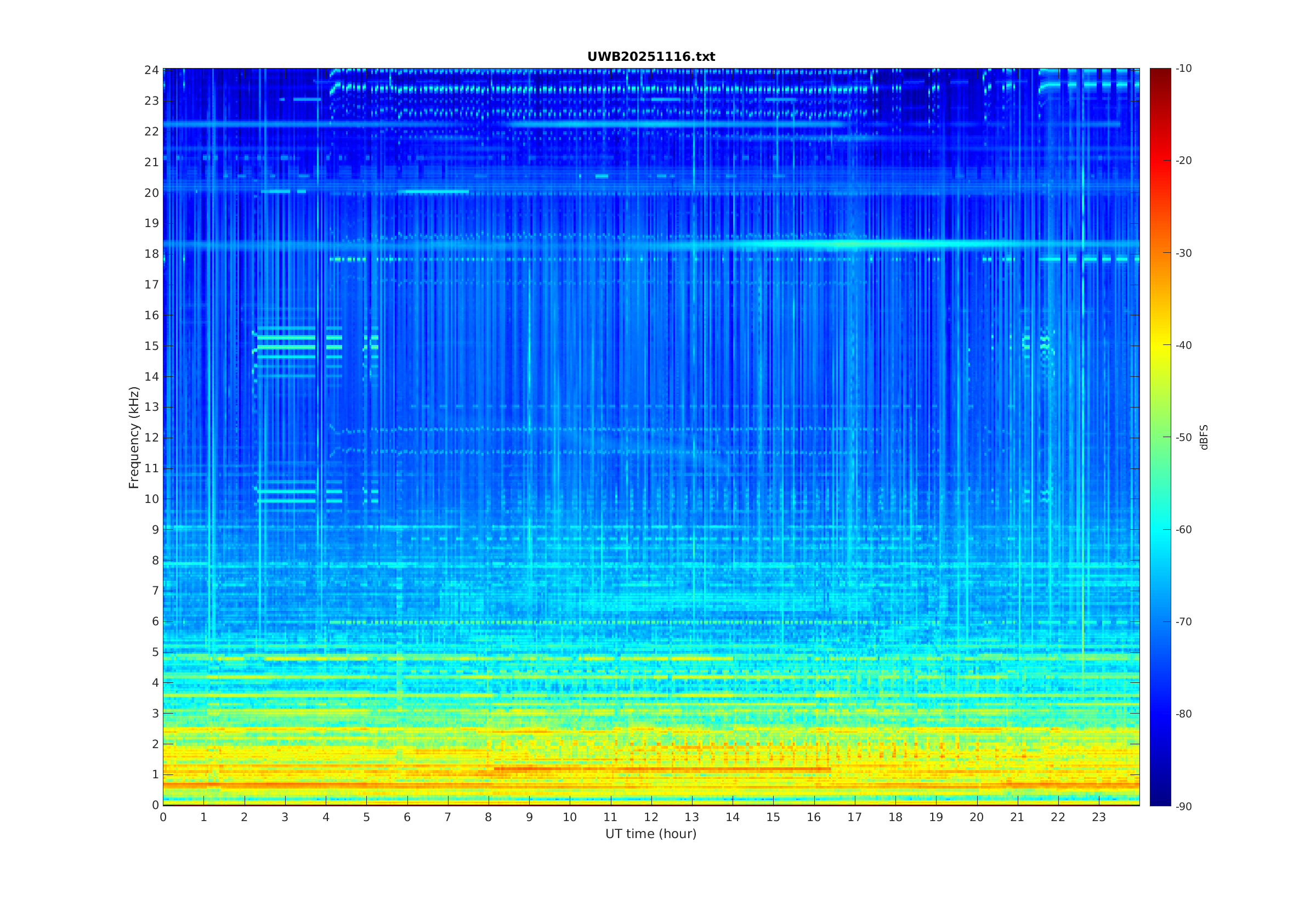The image size is (1316, 905).
Task: Click the hour 0 x-axis tick label
Action: tap(163, 817)
